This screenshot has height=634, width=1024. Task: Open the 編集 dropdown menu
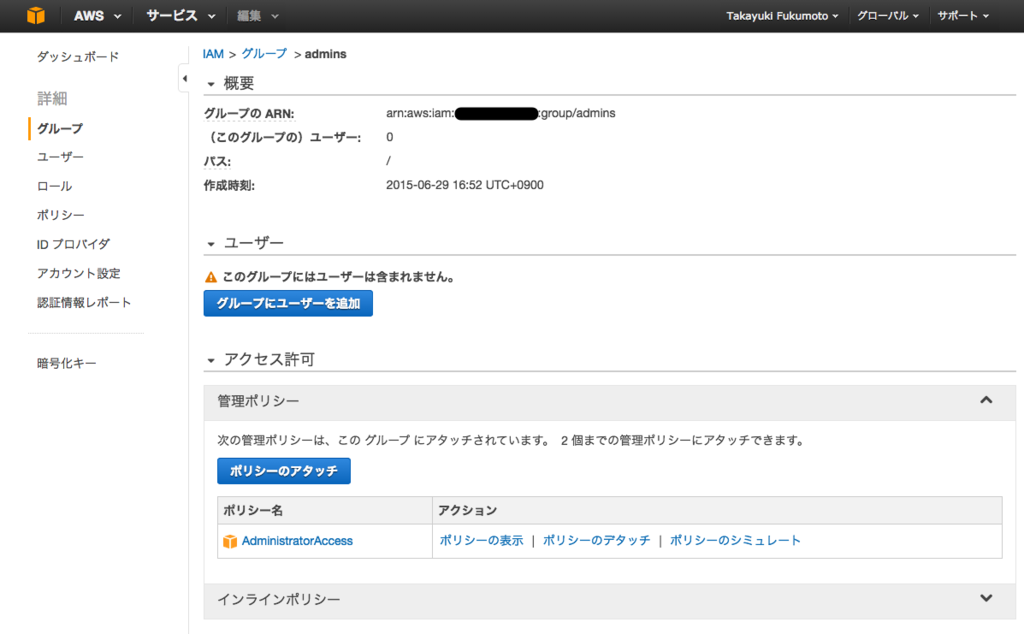(258, 16)
